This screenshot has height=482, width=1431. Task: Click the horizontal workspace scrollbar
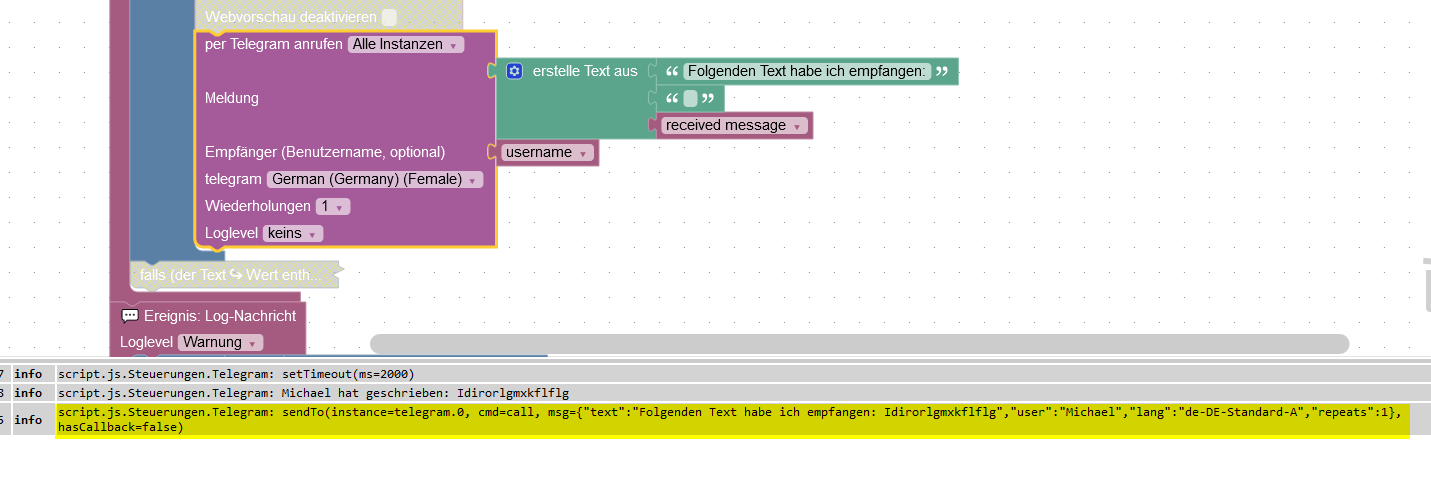click(x=859, y=344)
